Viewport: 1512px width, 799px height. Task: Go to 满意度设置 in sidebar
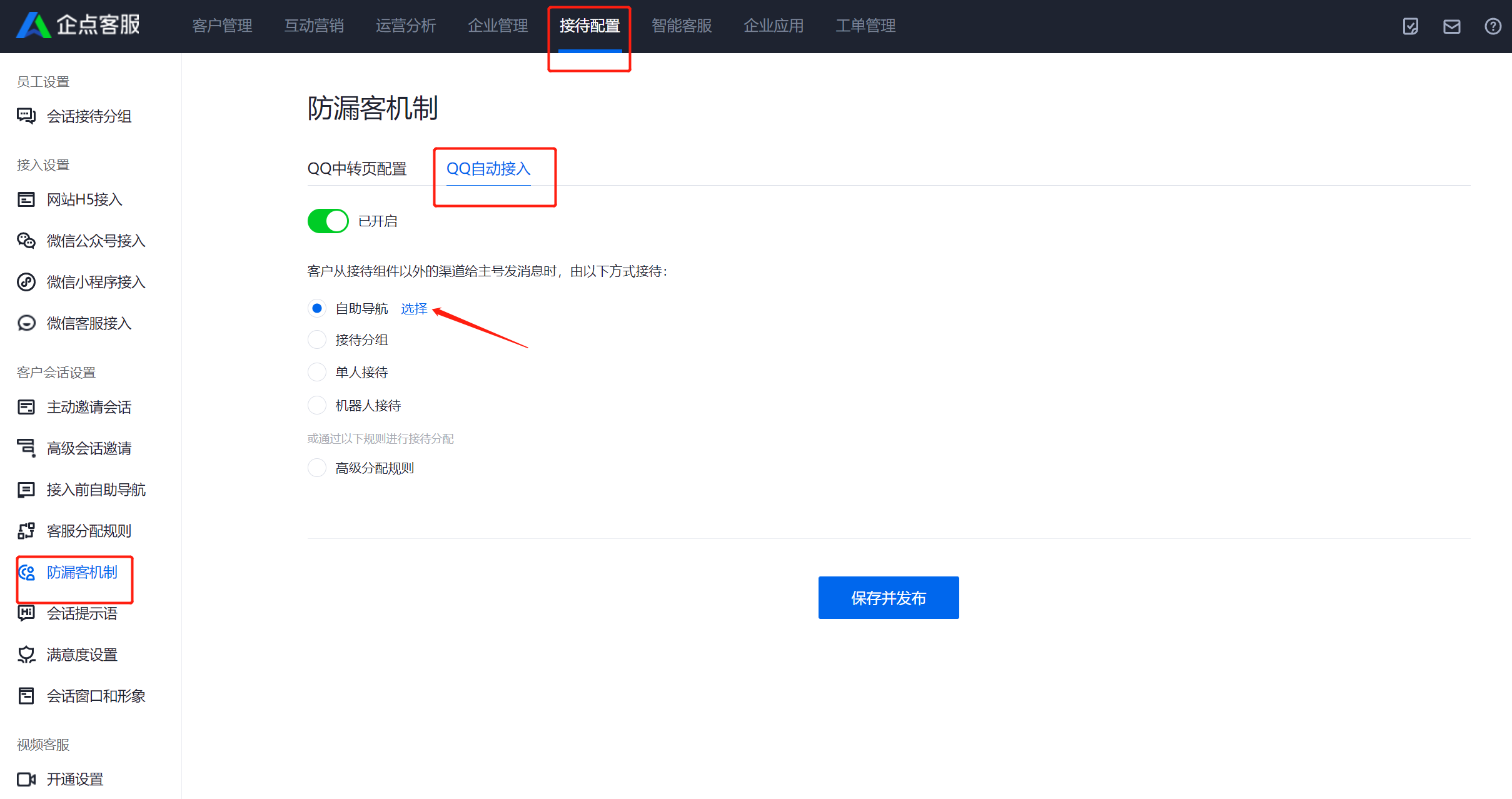click(82, 655)
